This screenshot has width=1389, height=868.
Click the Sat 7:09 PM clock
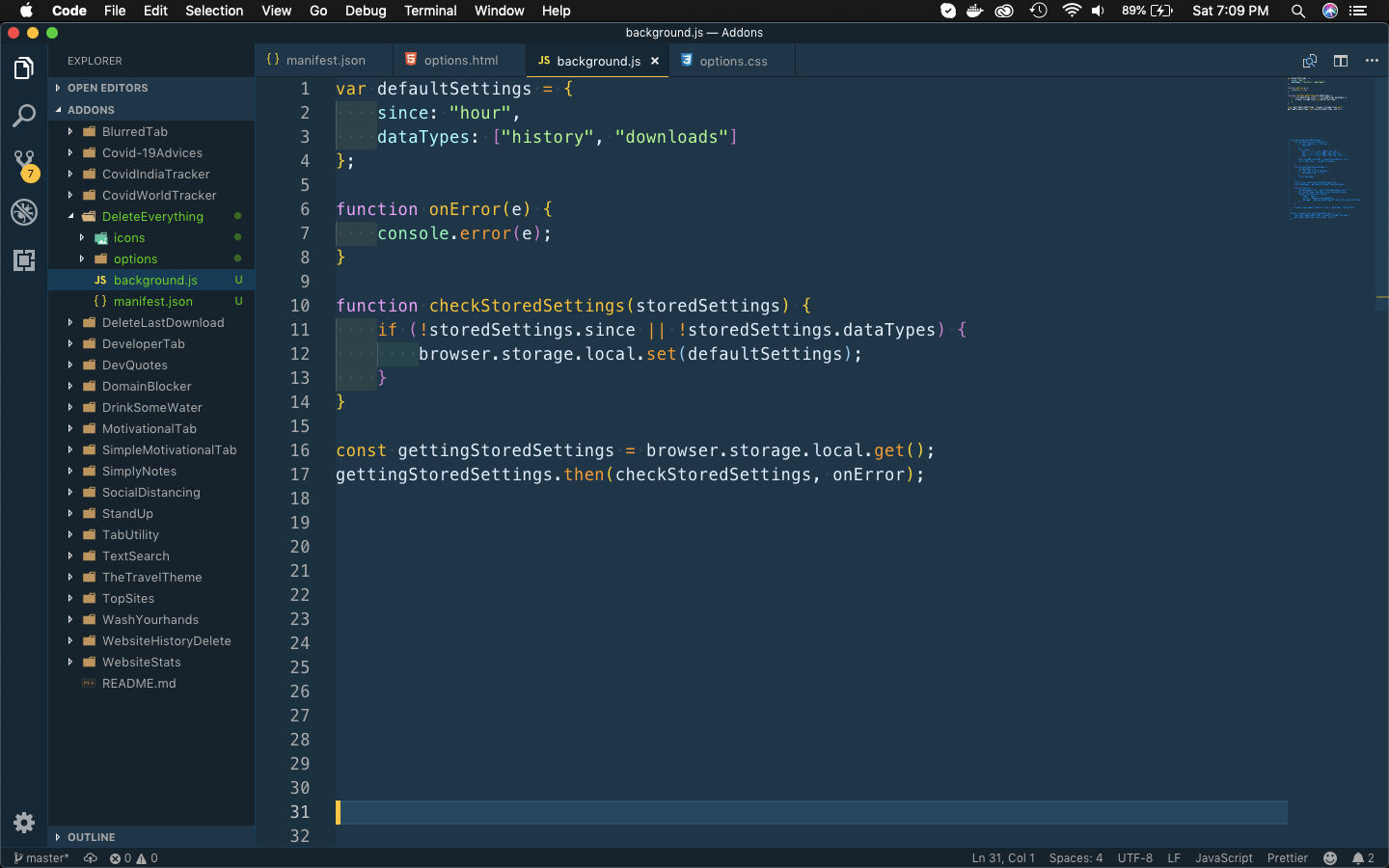tap(1230, 11)
